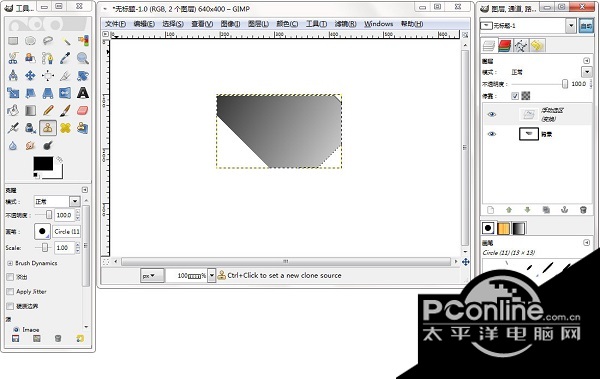Switch to the Gradients tab below layers
Screen dimensions: 600x379
[519, 228]
